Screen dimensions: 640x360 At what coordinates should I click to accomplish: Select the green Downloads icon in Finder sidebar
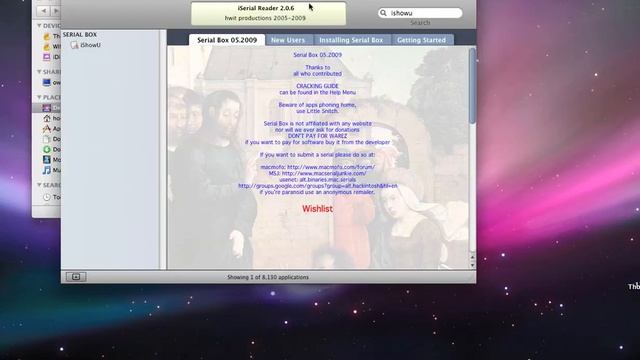[x=47, y=149]
